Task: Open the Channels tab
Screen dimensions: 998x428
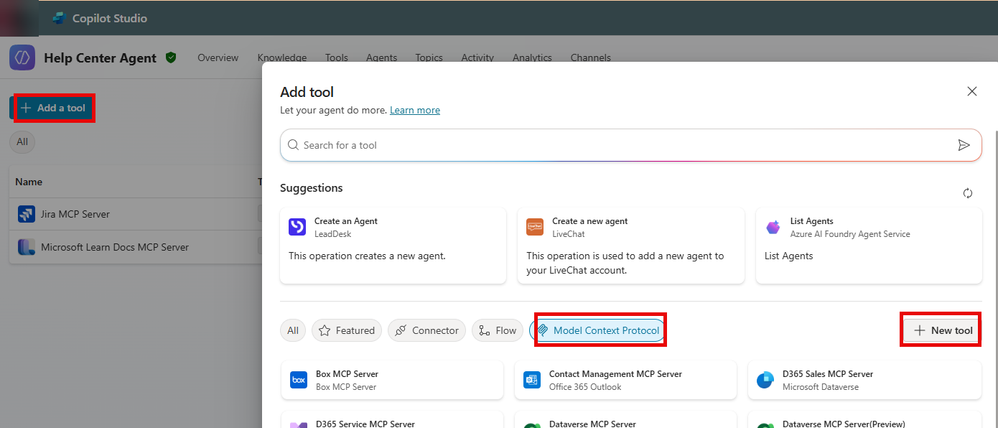Action: pyautogui.click(x=591, y=57)
